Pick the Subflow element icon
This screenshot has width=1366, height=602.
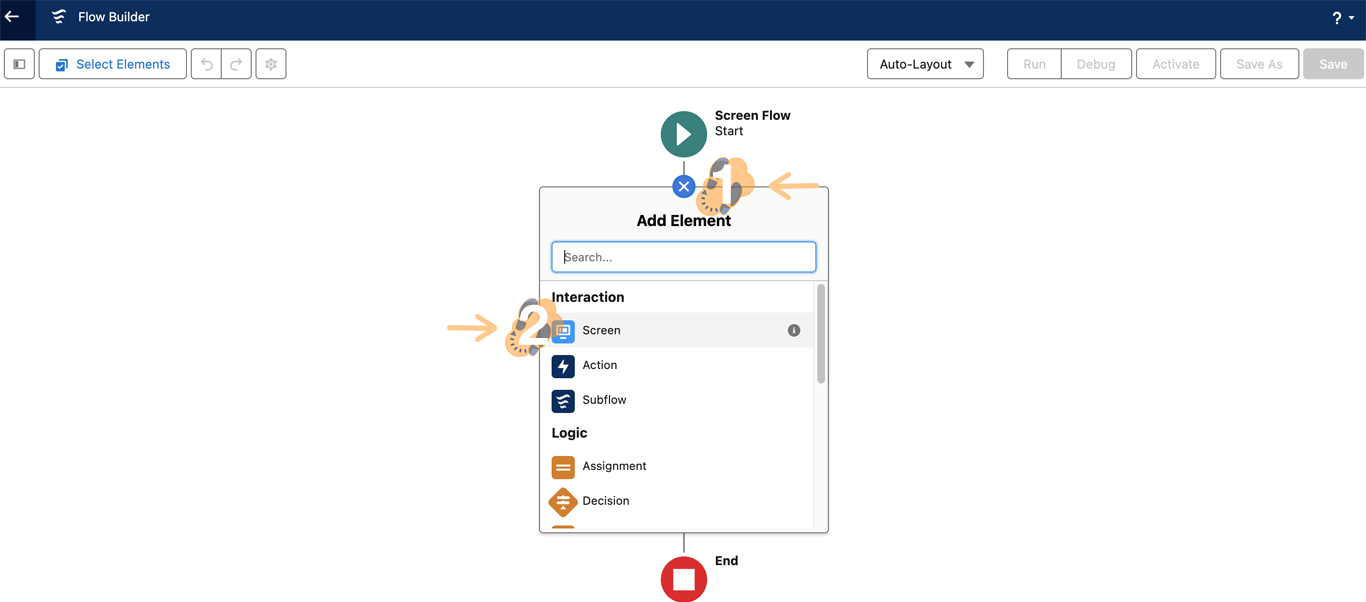563,400
